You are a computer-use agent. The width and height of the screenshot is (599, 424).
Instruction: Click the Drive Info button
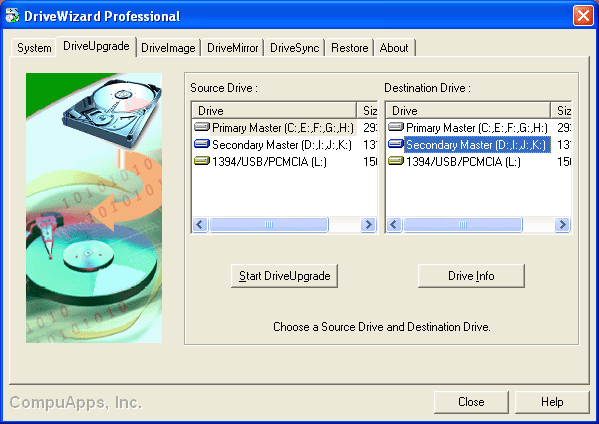tap(471, 276)
